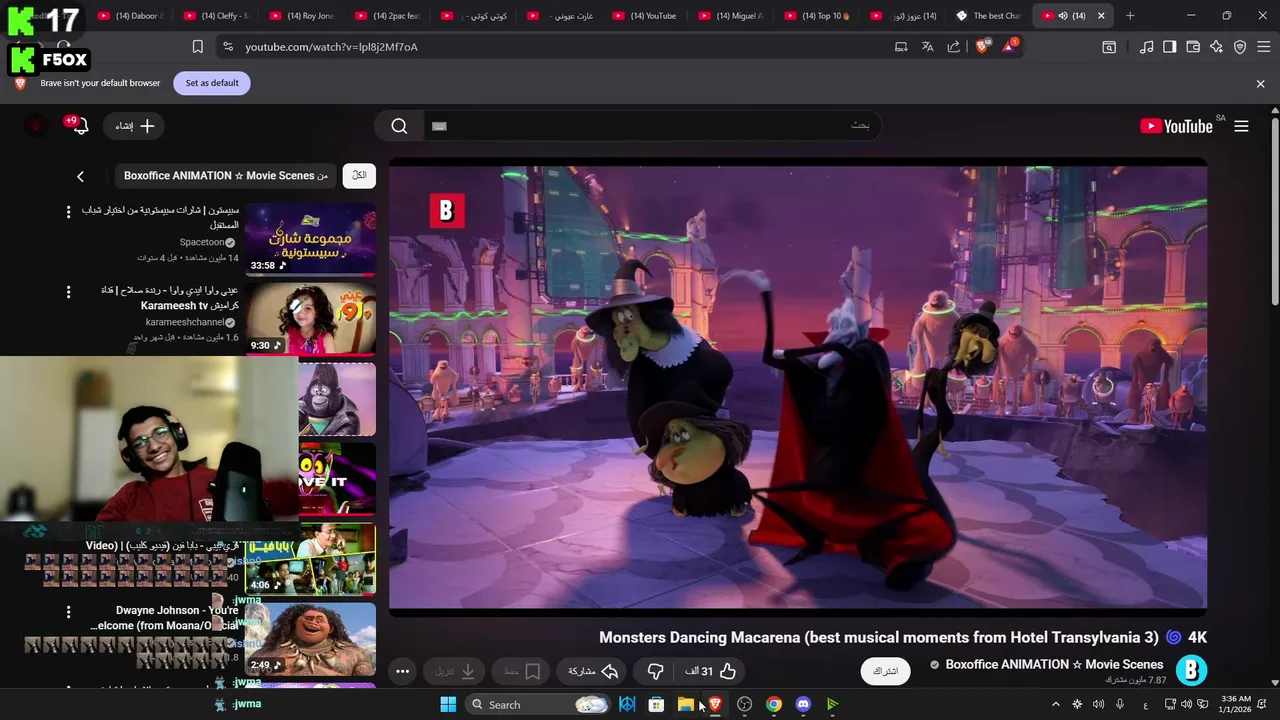
Task: Click the YouTube search magnifier button
Action: coord(399,126)
